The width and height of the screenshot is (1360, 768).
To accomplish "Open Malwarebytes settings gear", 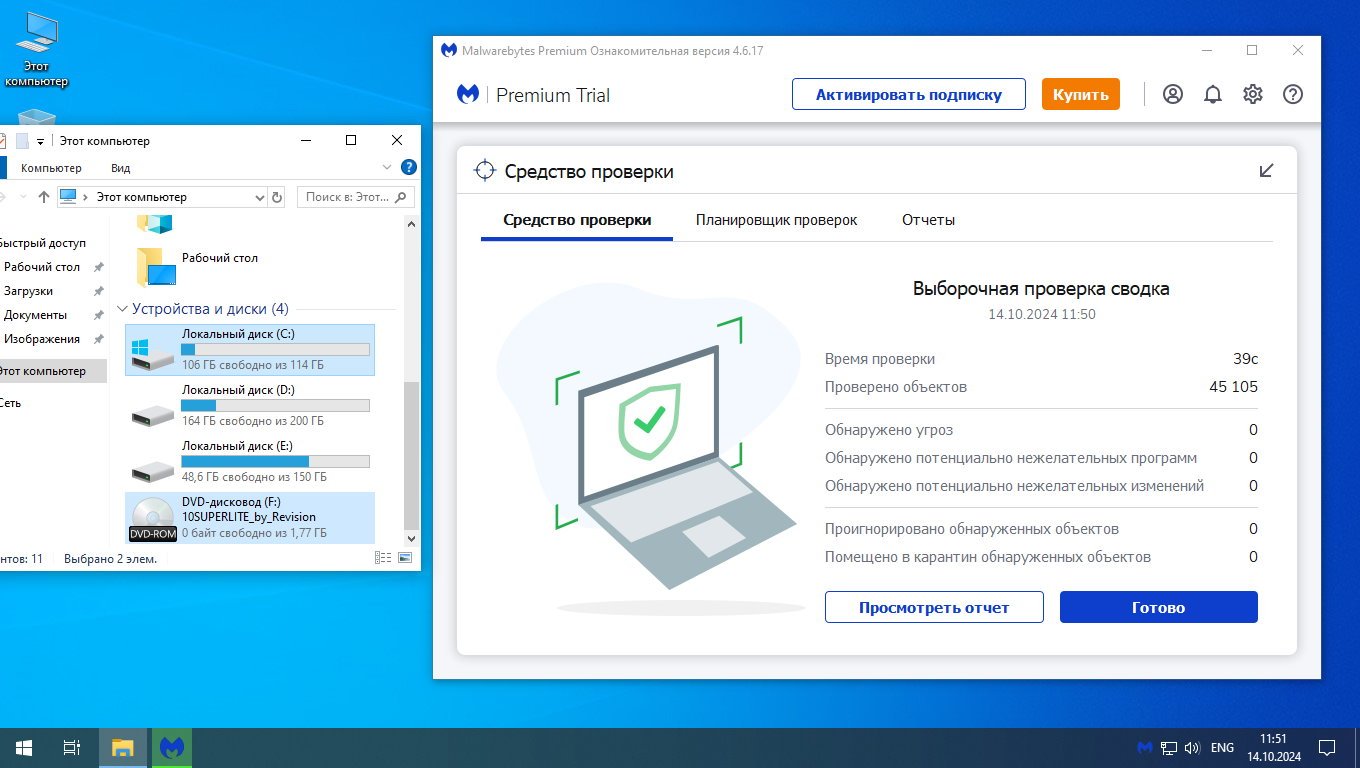I will click(x=1253, y=94).
